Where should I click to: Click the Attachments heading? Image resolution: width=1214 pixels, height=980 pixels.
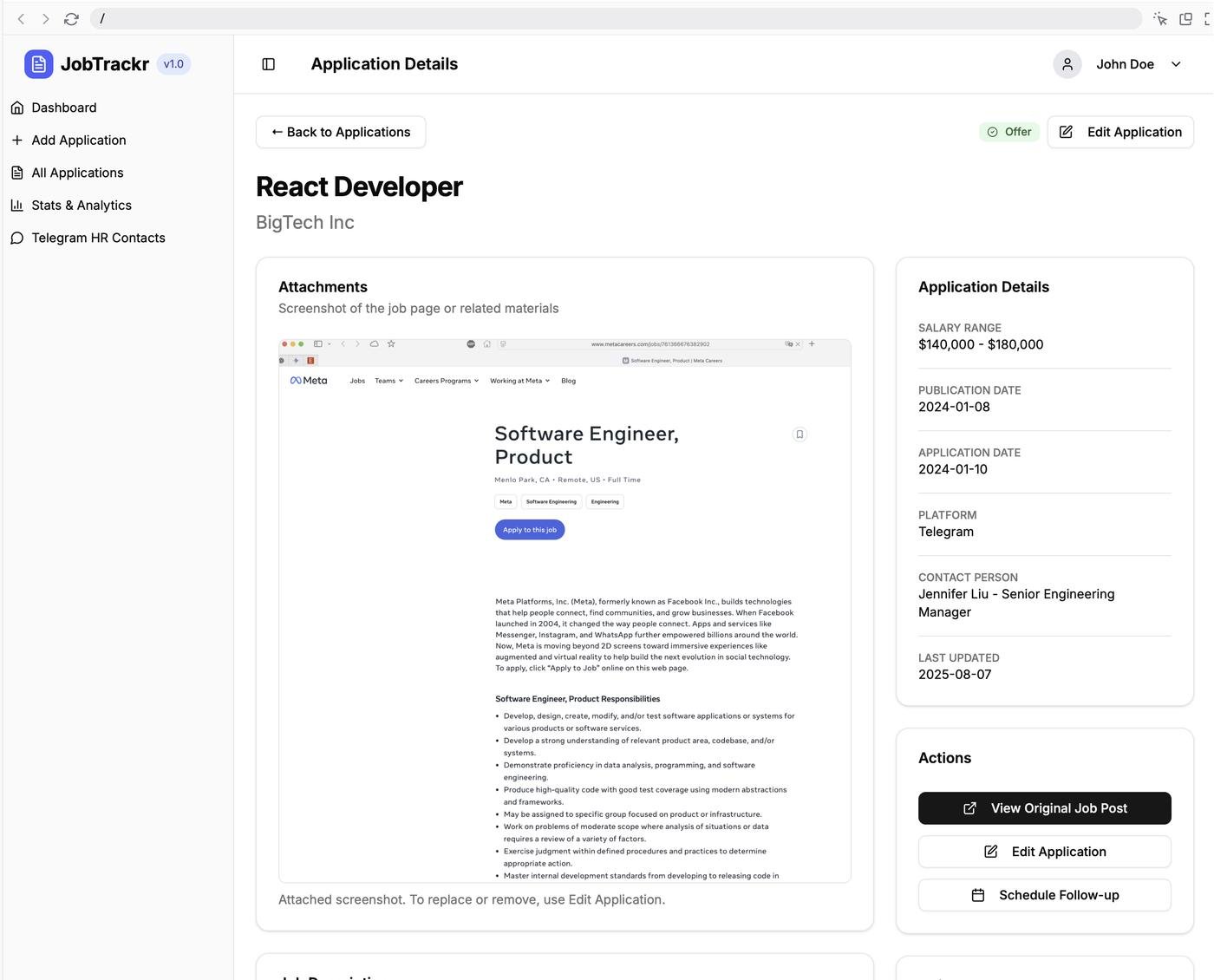click(323, 287)
